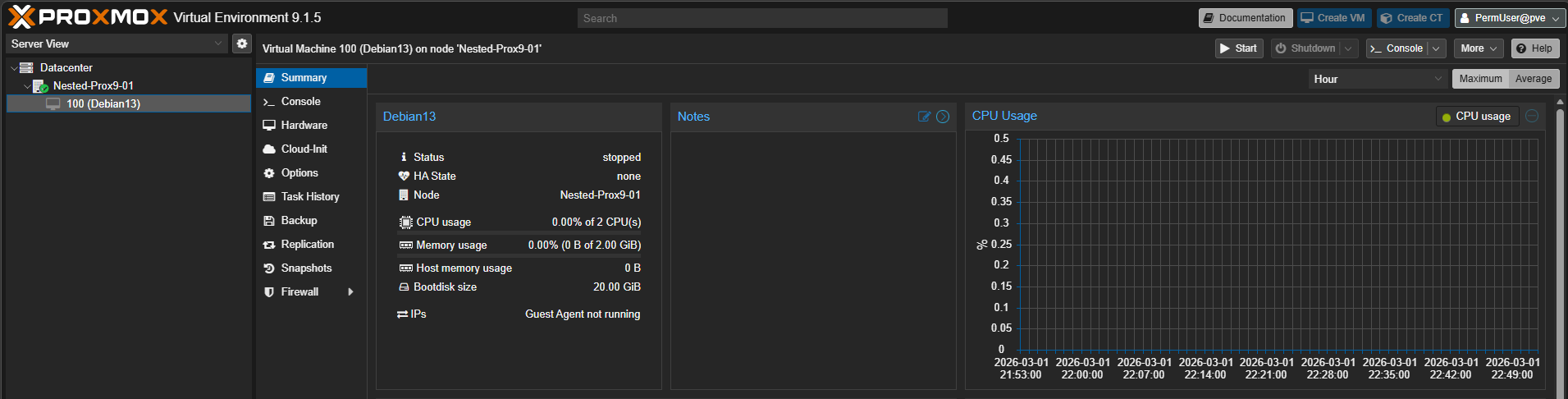The image size is (1568, 399).
Task: Expand the Firewall submenu arrow
Action: 351,292
